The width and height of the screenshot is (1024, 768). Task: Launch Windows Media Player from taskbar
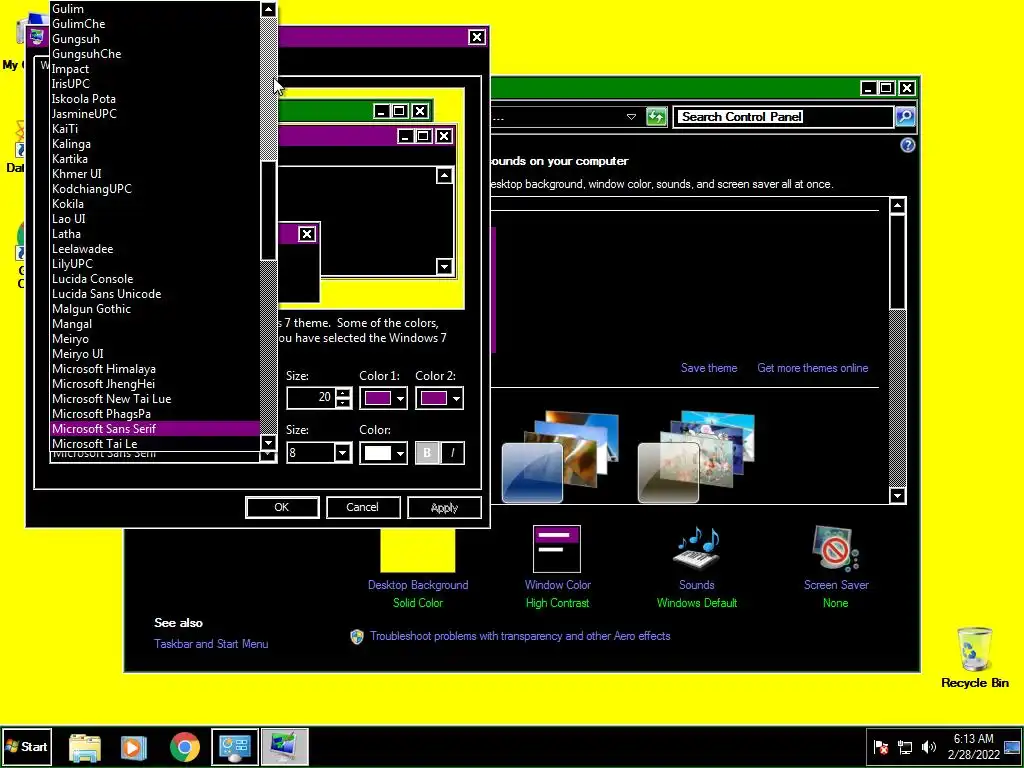point(134,746)
